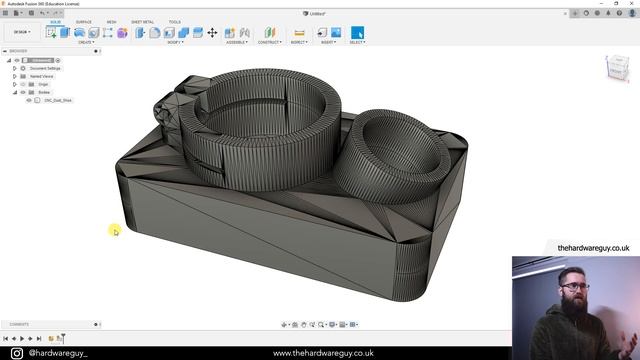The image size is (640, 360).
Task: Select the Offset Plane construct tool
Action: click(270, 33)
